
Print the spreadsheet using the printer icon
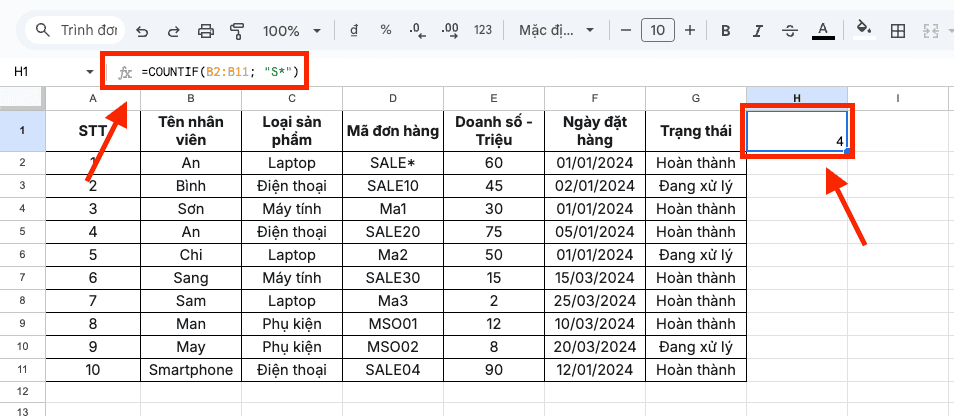point(205,30)
